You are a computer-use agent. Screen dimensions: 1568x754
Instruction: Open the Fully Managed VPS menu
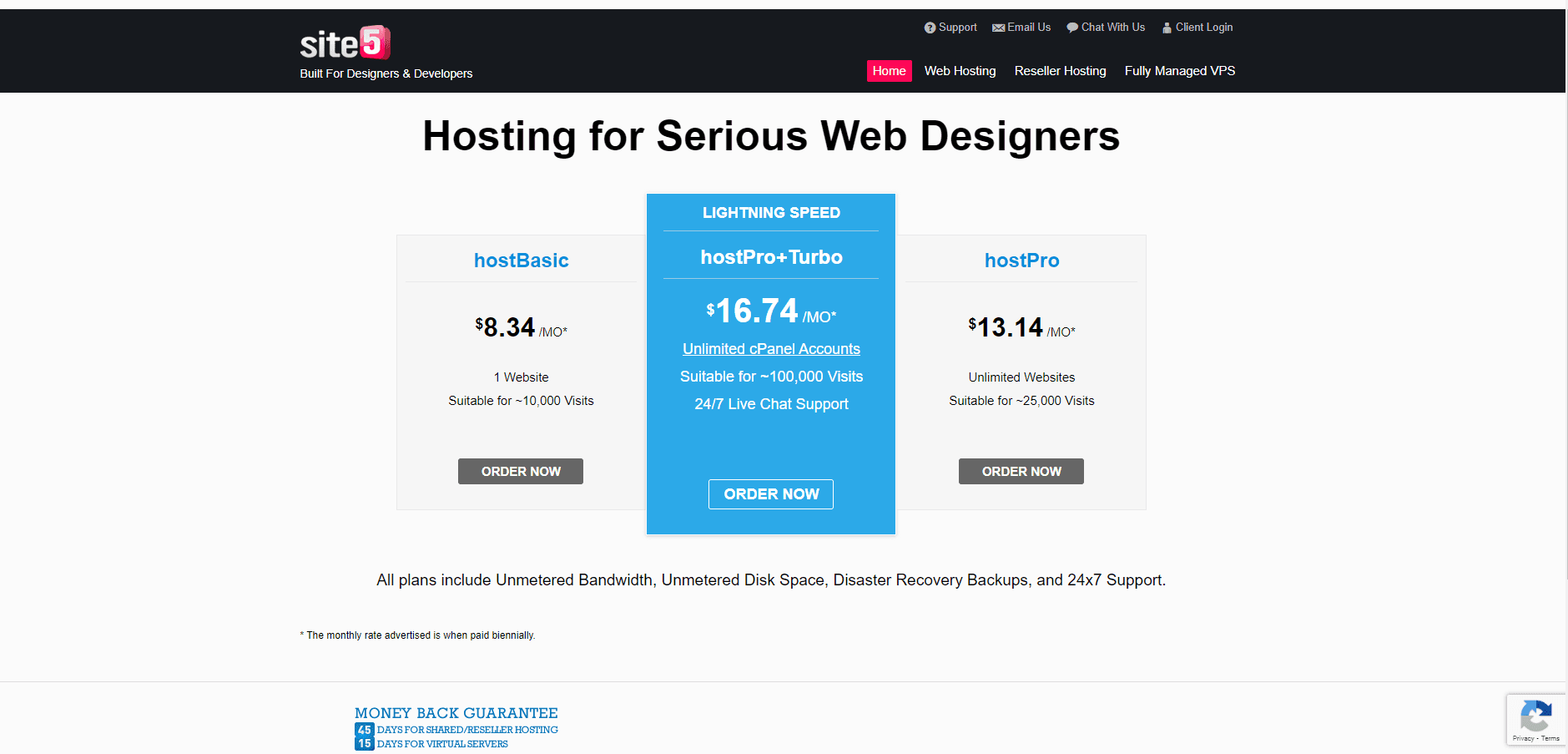click(1179, 71)
